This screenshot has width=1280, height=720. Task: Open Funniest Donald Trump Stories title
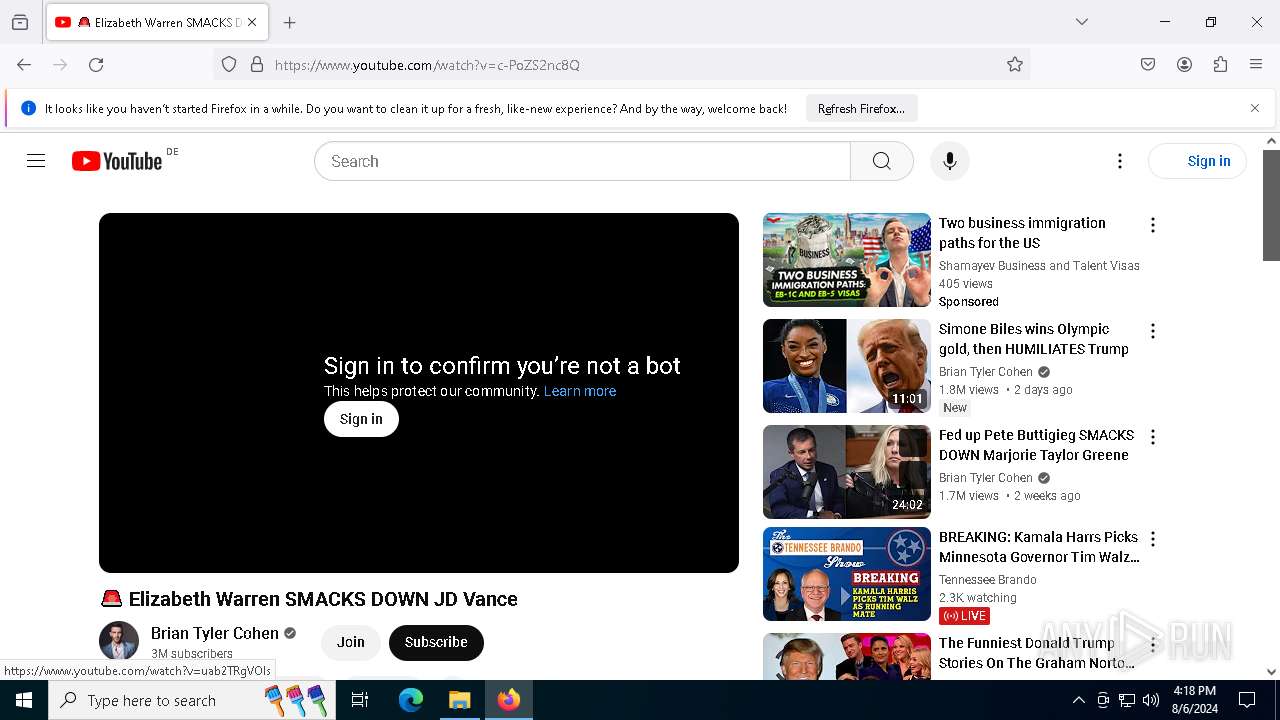(1037, 653)
